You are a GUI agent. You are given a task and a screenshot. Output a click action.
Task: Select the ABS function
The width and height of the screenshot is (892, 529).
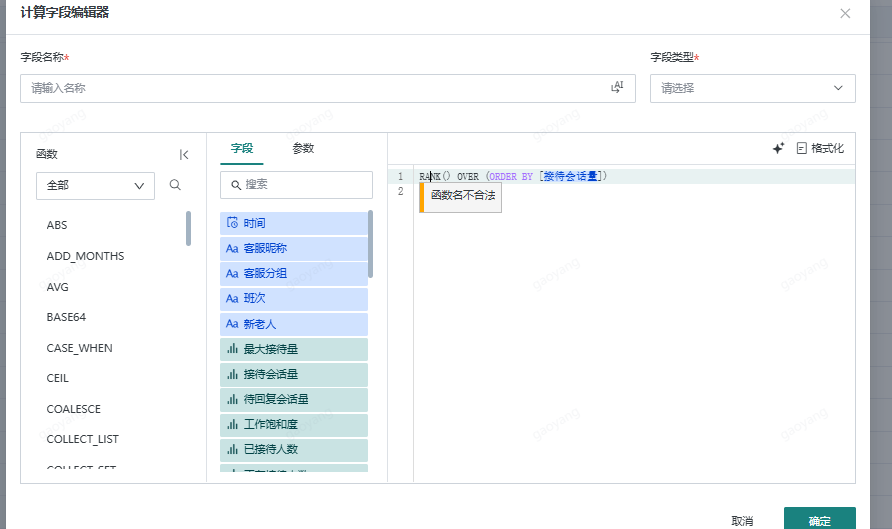click(57, 225)
